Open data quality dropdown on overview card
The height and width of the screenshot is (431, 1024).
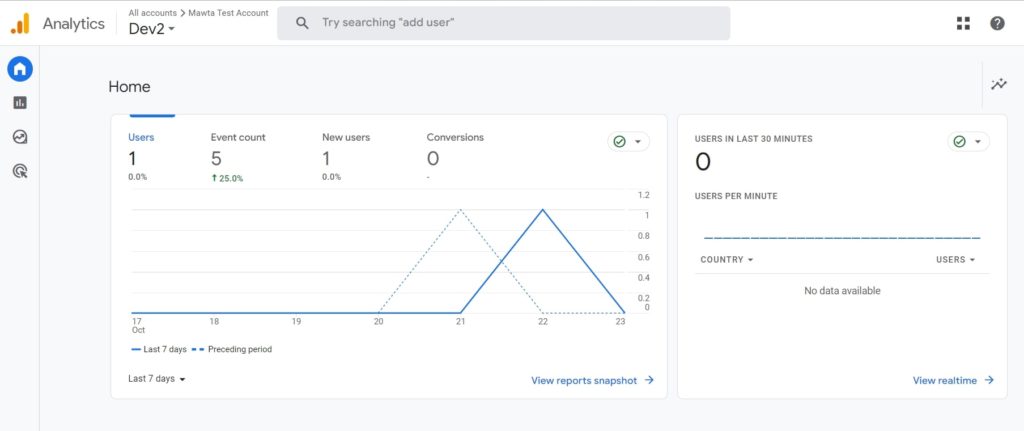(x=628, y=142)
